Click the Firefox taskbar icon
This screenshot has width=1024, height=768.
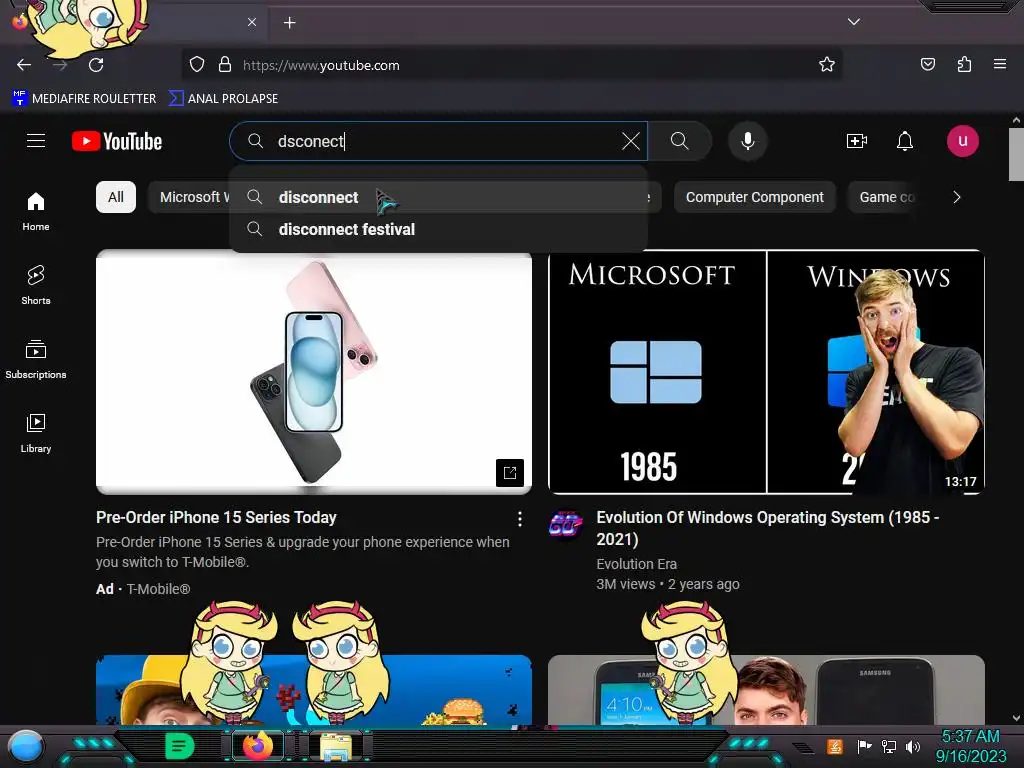(257, 746)
